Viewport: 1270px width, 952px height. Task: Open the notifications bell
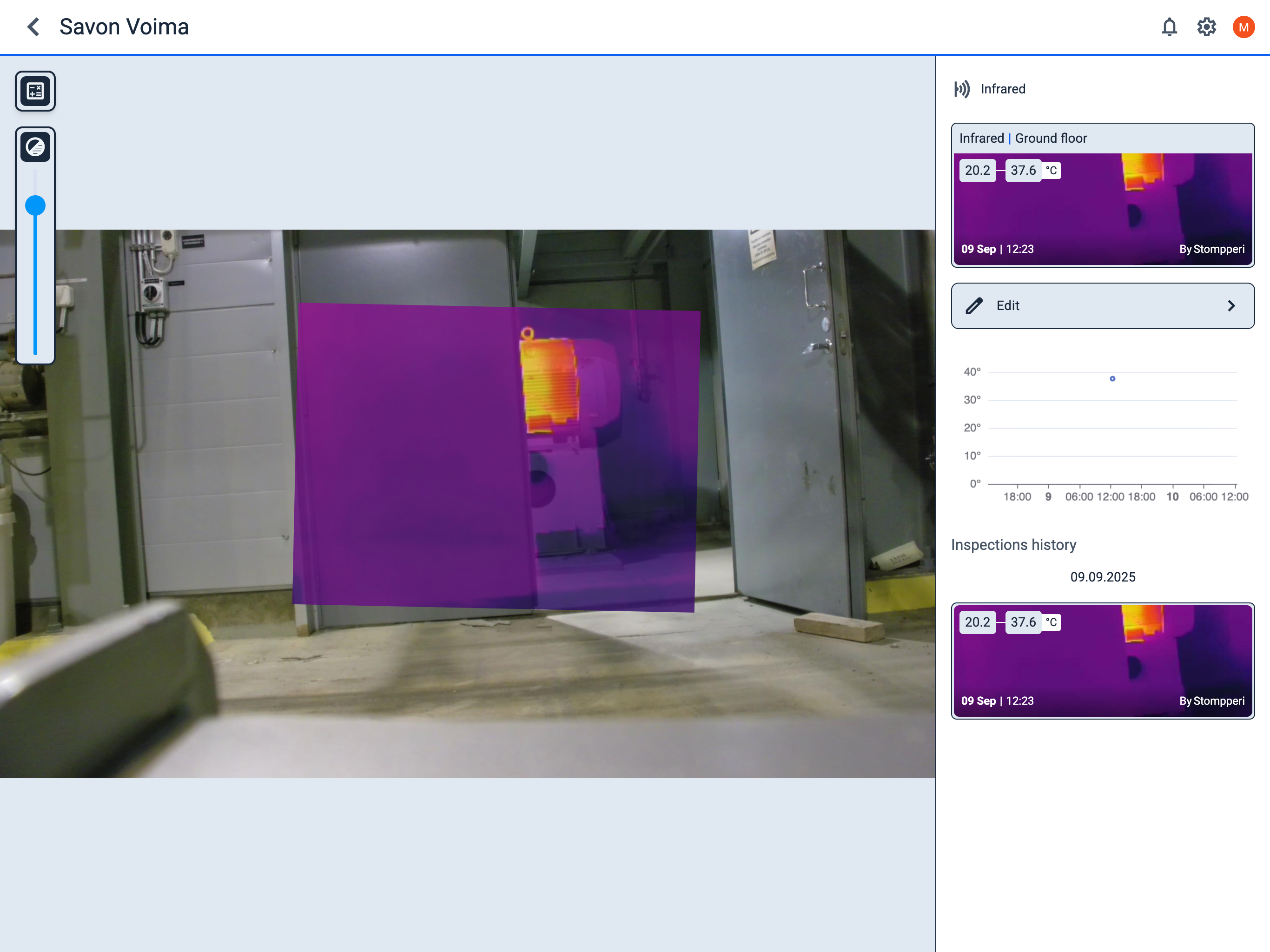pyautogui.click(x=1169, y=27)
